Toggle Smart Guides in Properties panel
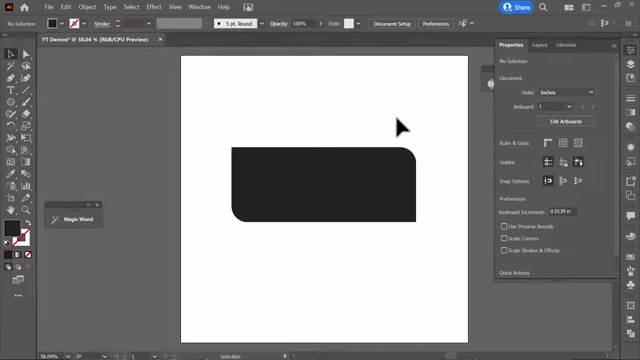This screenshot has height=360, width=640. coord(578,162)
